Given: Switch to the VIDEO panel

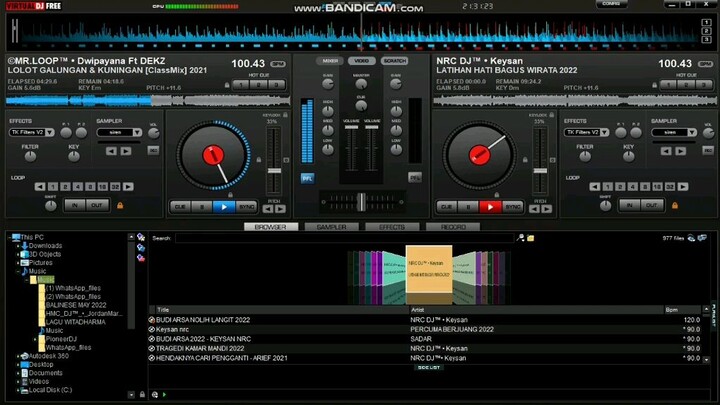Looking at the screenshot, I should click(x=361, y=61).
